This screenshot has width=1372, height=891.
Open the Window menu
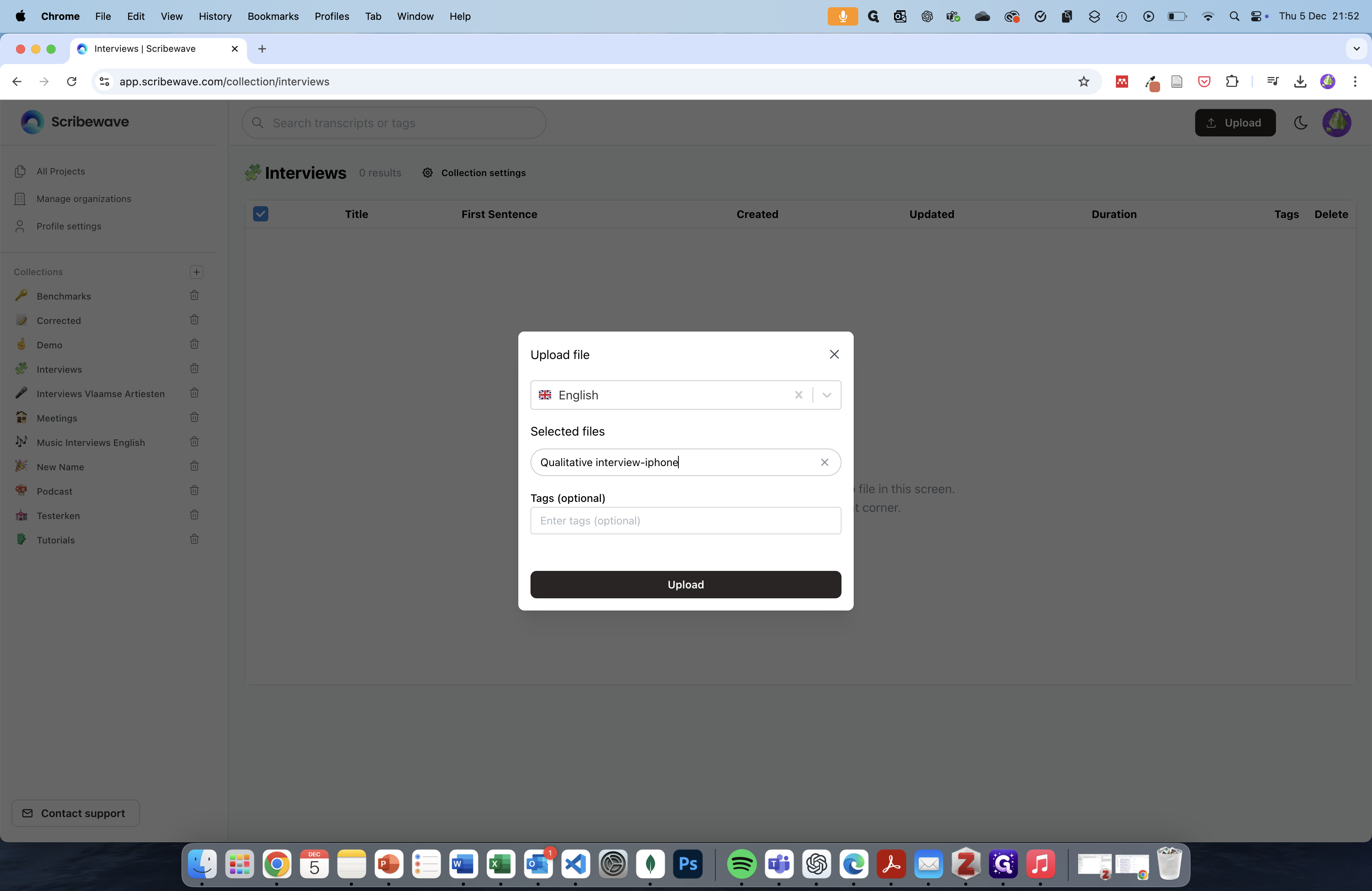point(415,16)
